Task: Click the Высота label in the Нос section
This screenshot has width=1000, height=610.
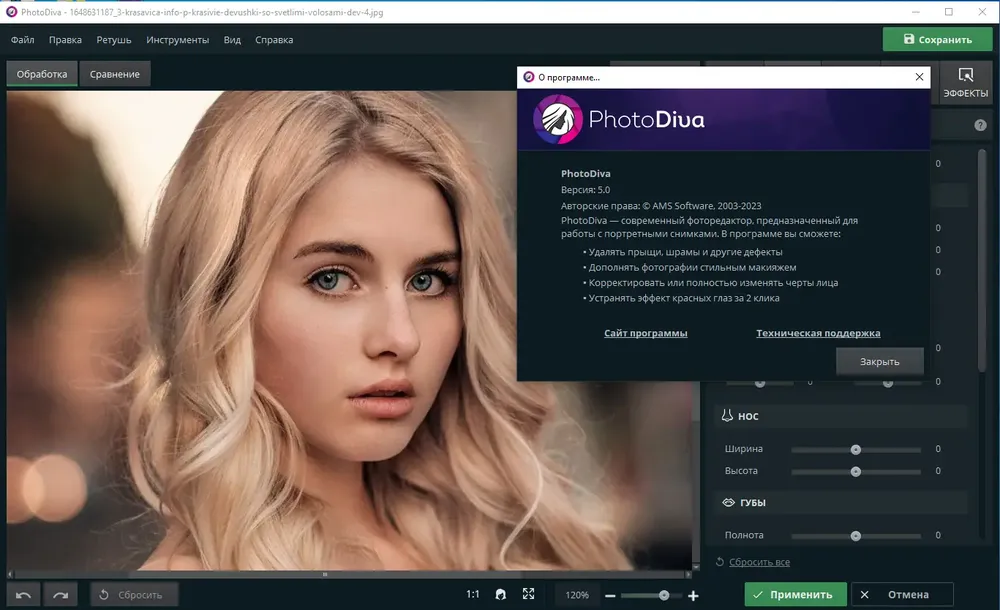Action: tap(741, 470)
